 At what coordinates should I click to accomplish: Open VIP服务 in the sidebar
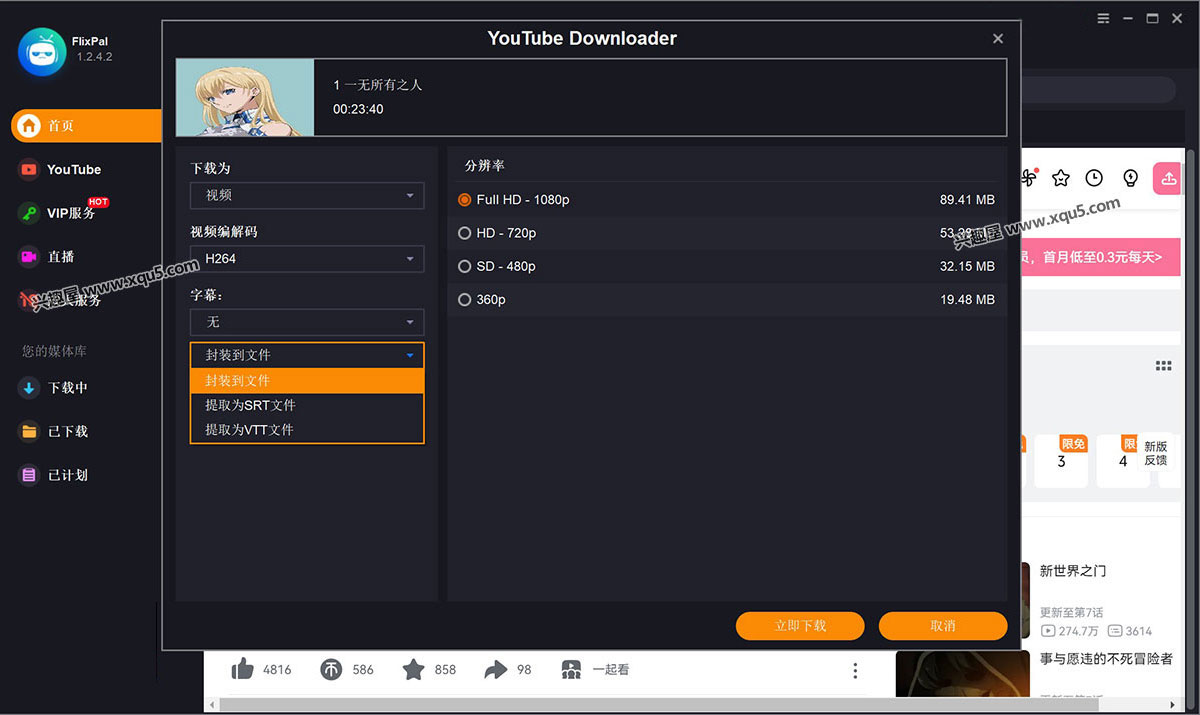coord(71,213)
